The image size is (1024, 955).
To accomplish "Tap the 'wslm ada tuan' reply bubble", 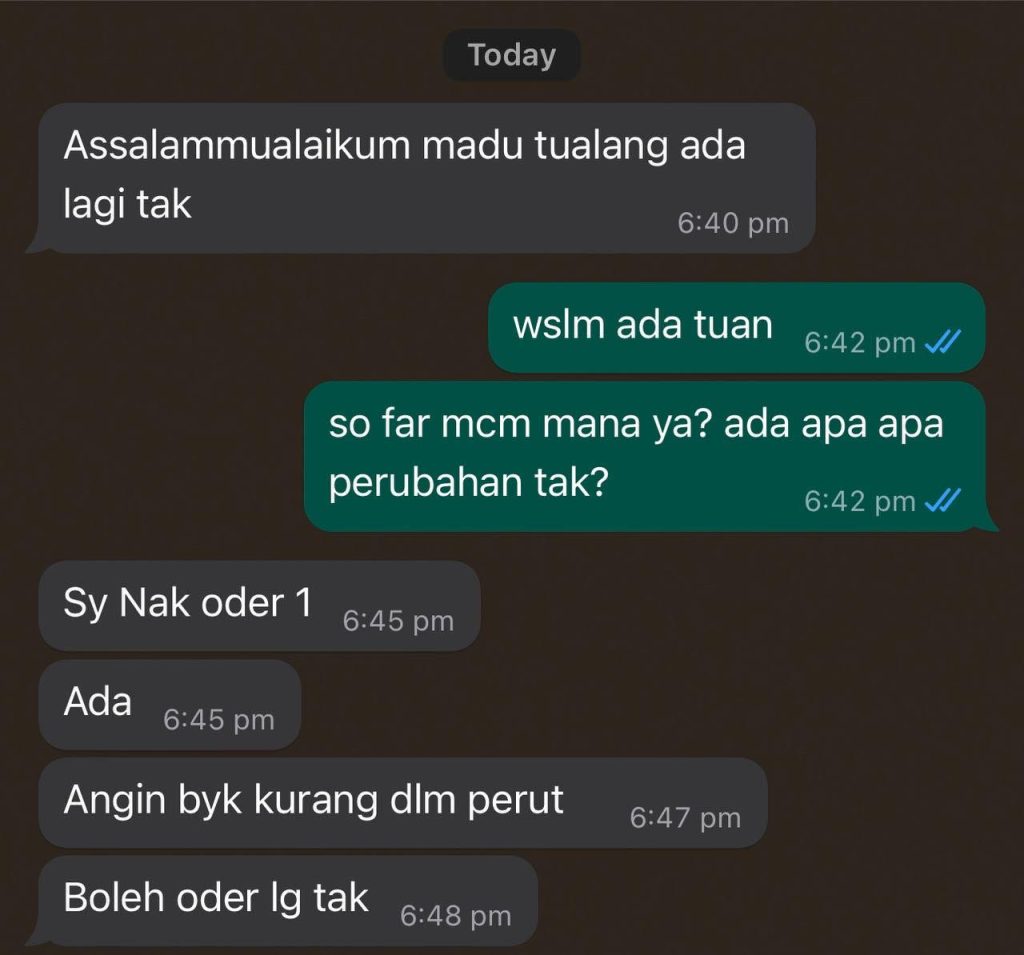I will (737, 328).
